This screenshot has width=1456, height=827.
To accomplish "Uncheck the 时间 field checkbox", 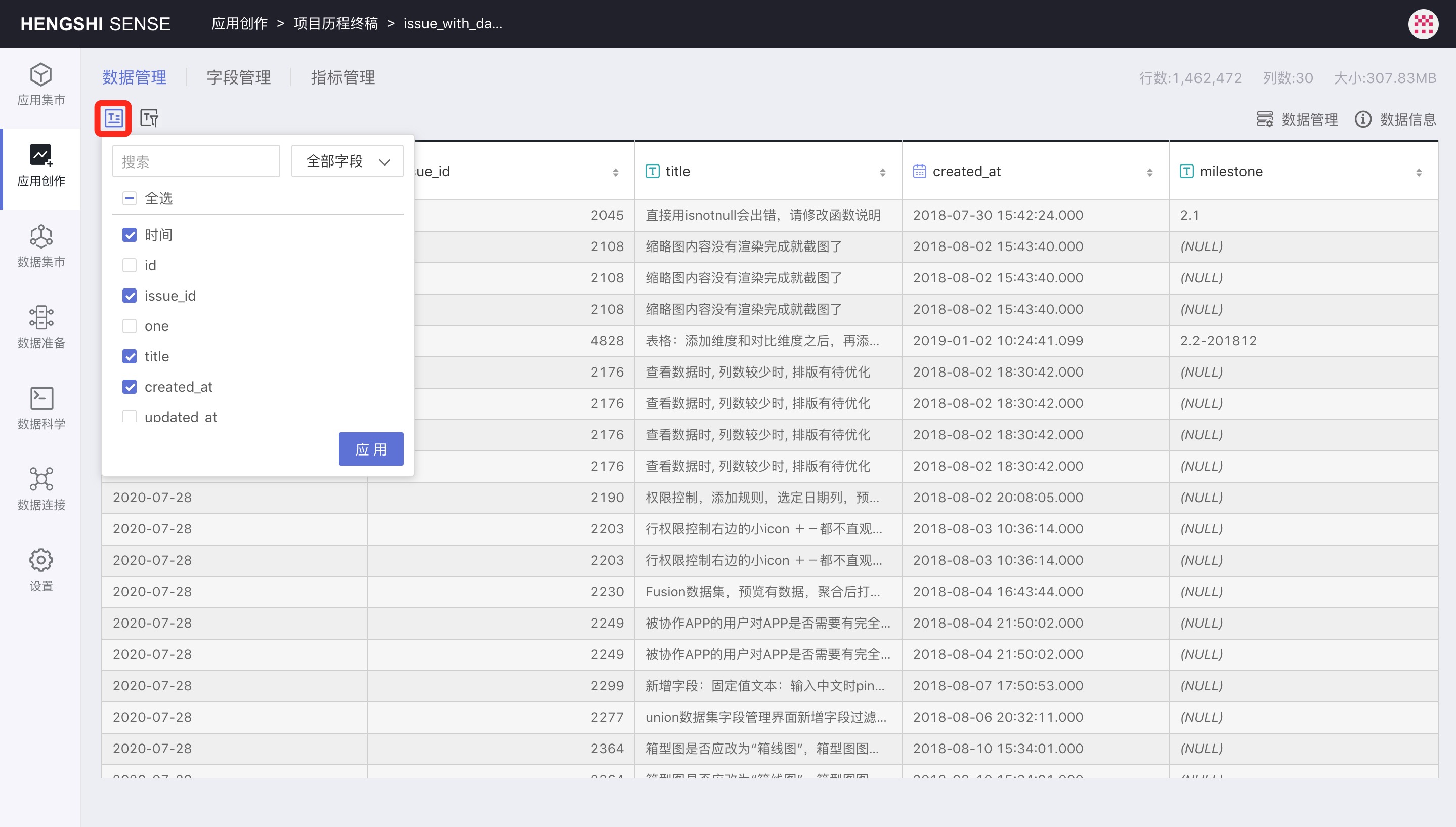I will pyautogui.click(x=130, y=234).
